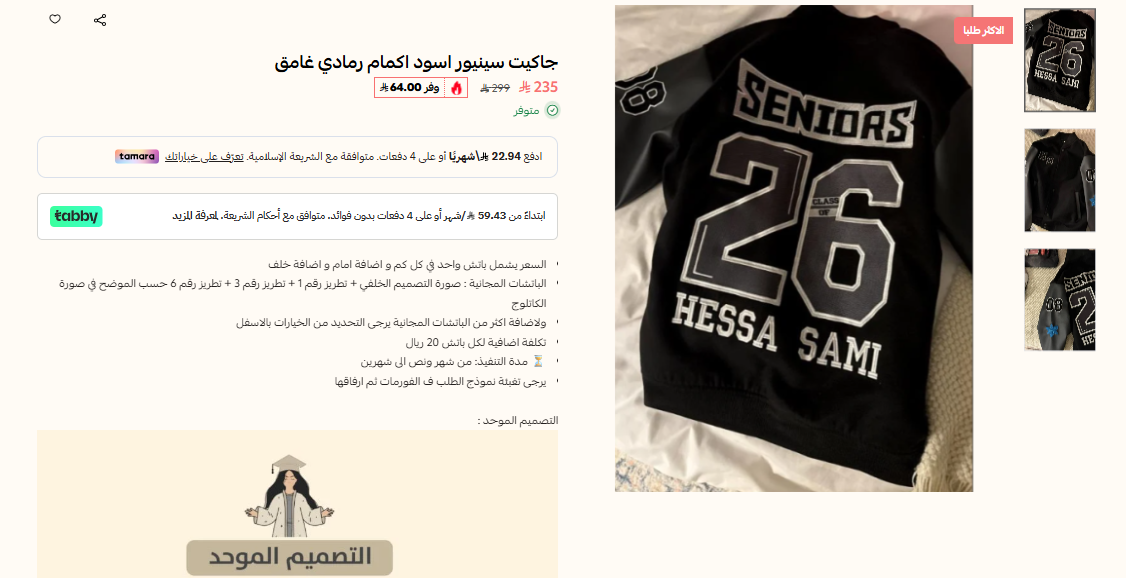
Task: Select second thumbnail showing jacket front
Action: (1059, 180)
